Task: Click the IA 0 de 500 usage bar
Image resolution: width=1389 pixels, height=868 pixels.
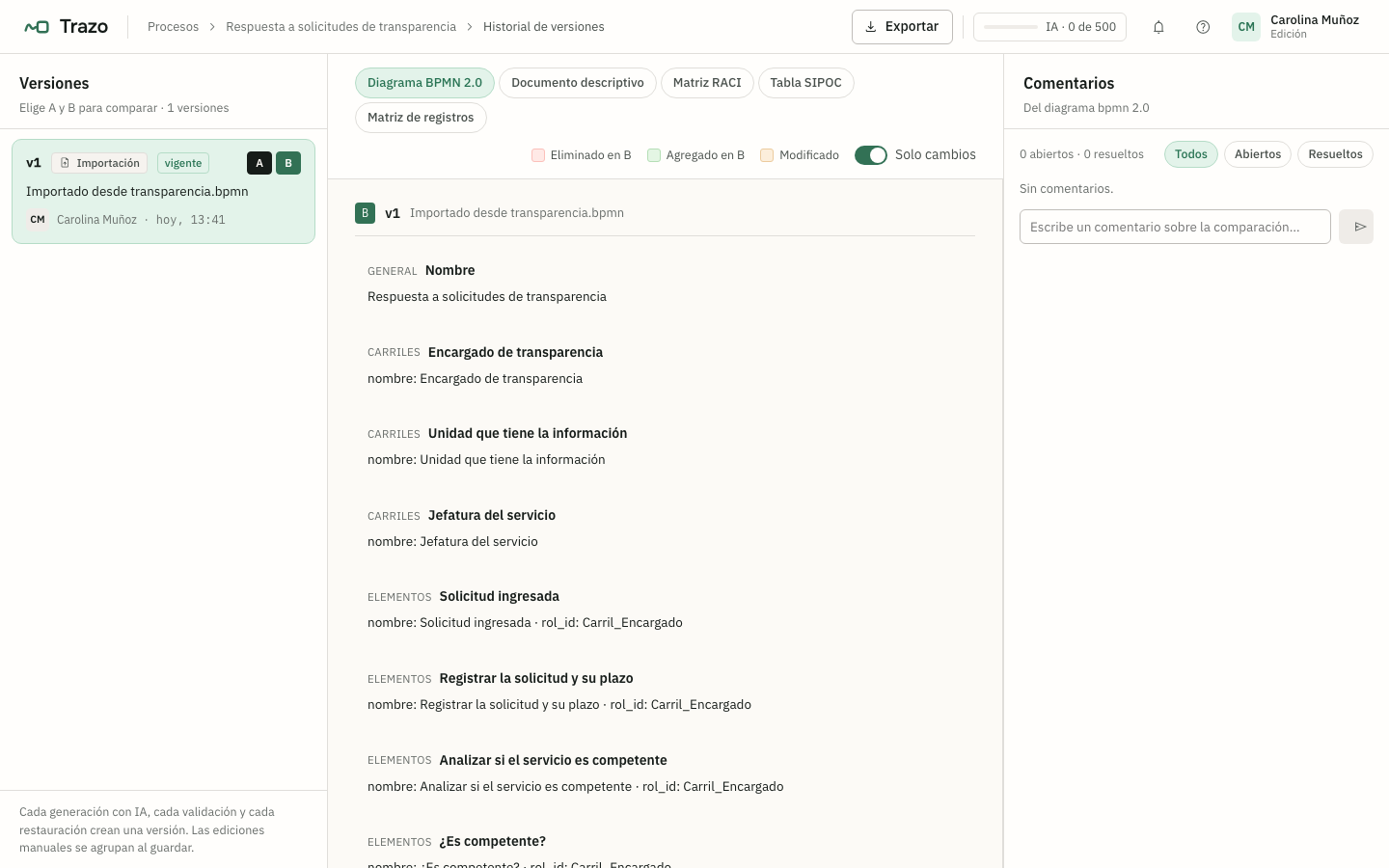Action: coord(1049,27)
